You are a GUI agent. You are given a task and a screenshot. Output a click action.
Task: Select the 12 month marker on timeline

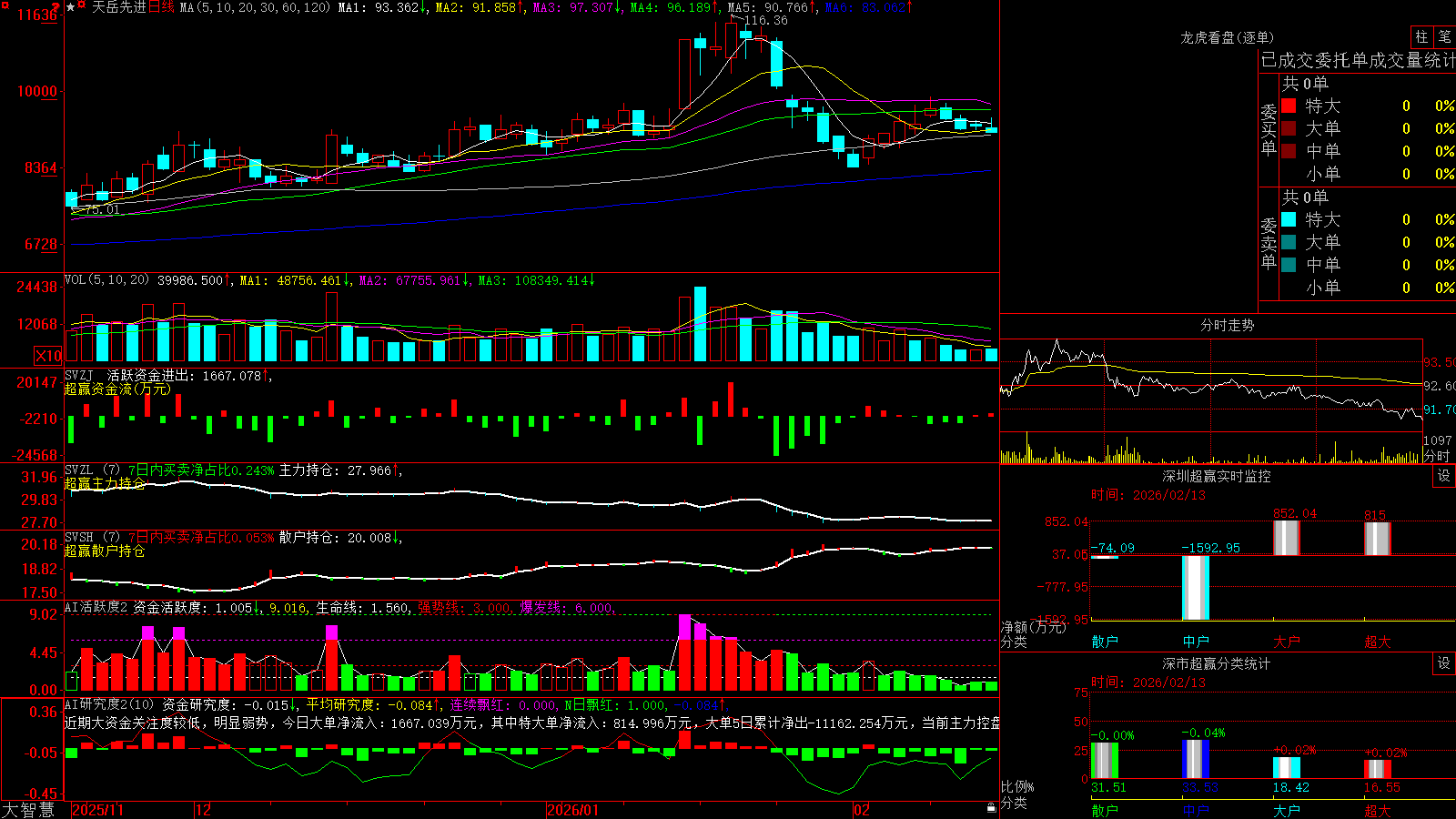204,810
